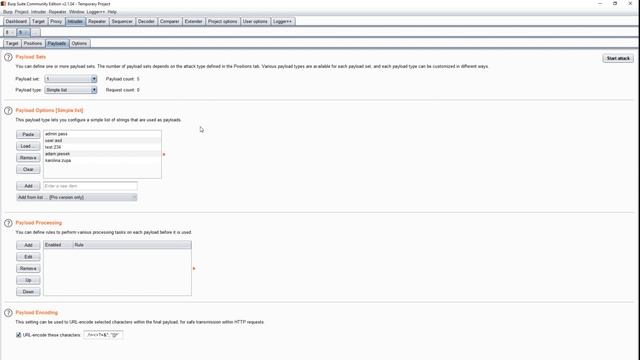Open the Repeater menu in menu bar
This screenshot has width=640, height=360.
(x=58, y=12)
